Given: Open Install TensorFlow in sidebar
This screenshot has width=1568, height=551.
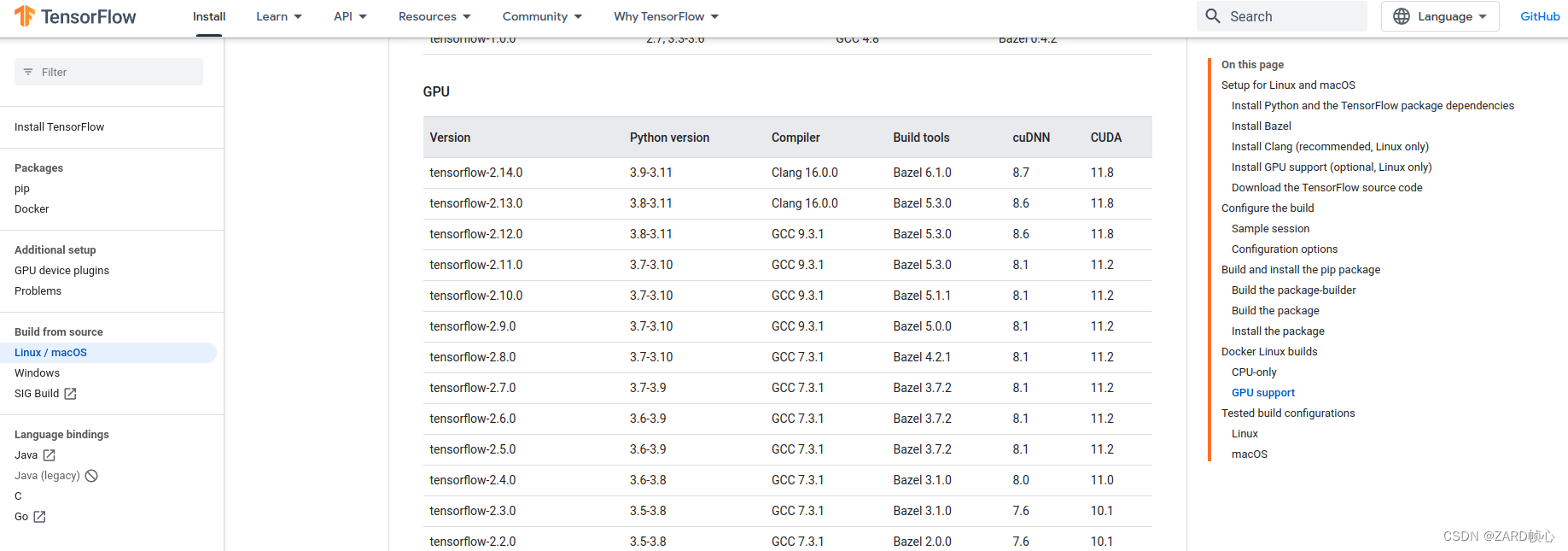Looking at the screenshot, I should point(60,127).
